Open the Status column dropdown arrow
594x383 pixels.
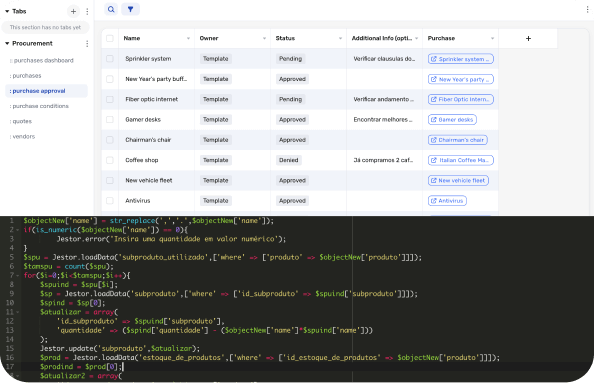[340, 38]
